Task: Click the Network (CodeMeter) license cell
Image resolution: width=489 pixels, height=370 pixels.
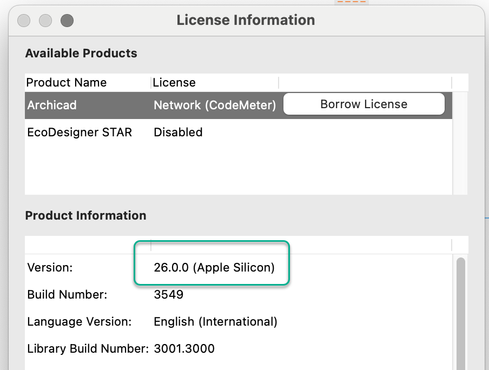Action: point(215,105)
